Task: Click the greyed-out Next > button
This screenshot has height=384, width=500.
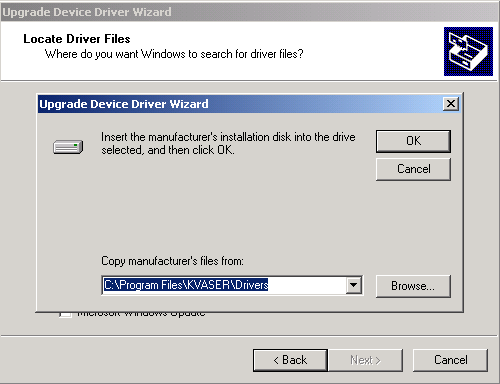Action: click(365, 360)
